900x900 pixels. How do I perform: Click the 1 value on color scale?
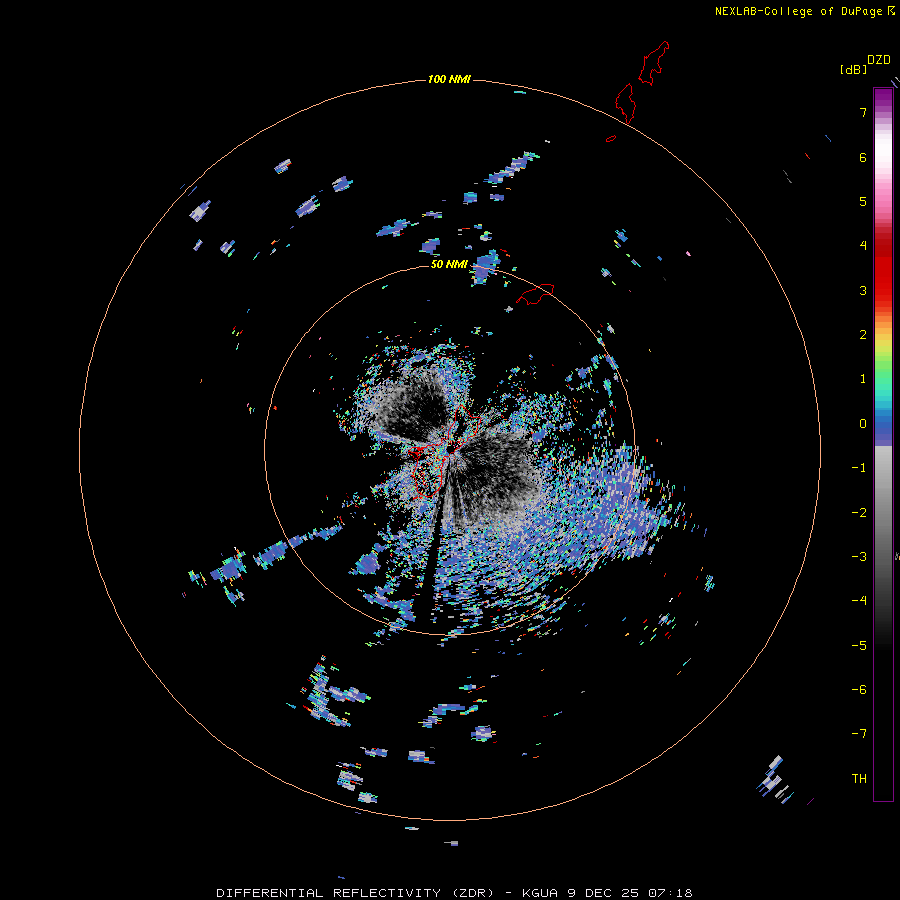tap(863, 379)
